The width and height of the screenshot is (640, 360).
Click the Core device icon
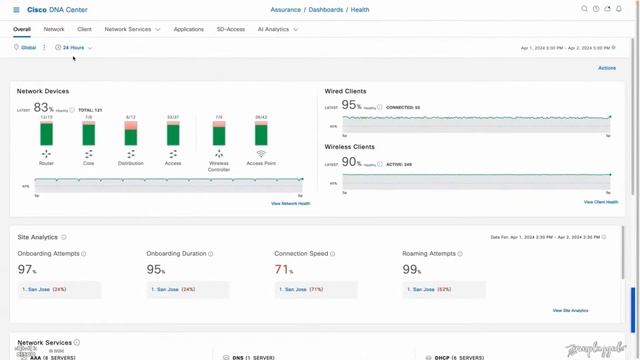pyautogui.click(x=89, y=154)
